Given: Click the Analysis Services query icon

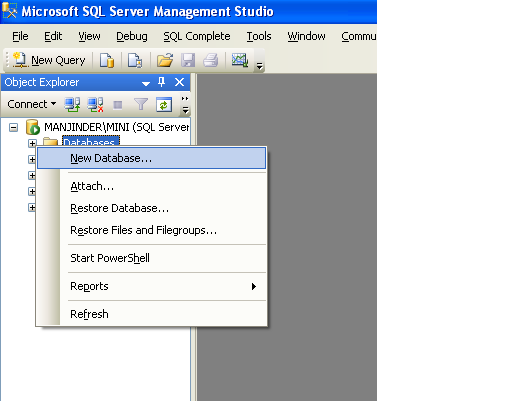Looking at the screenshot, I should 135,60.
